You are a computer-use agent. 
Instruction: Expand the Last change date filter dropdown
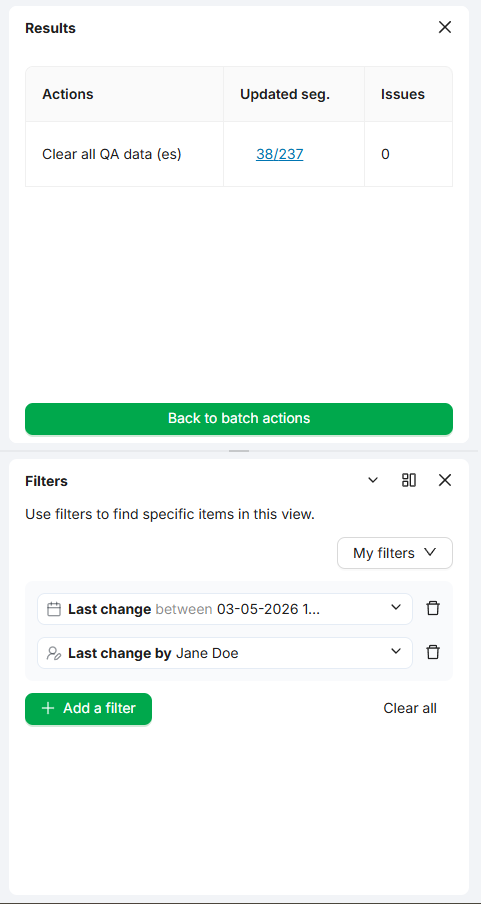coord(396,608)
